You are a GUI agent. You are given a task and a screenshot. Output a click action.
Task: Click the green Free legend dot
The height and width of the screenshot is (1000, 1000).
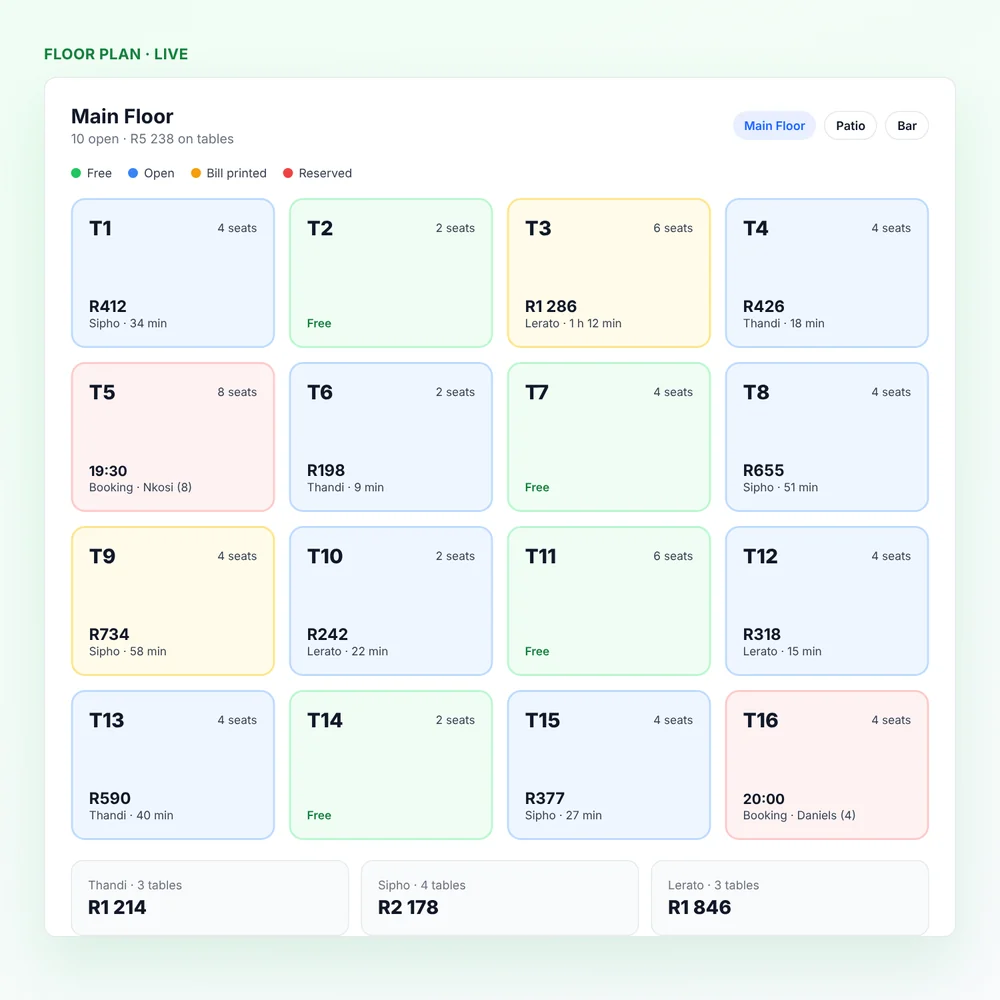(76, 173)
